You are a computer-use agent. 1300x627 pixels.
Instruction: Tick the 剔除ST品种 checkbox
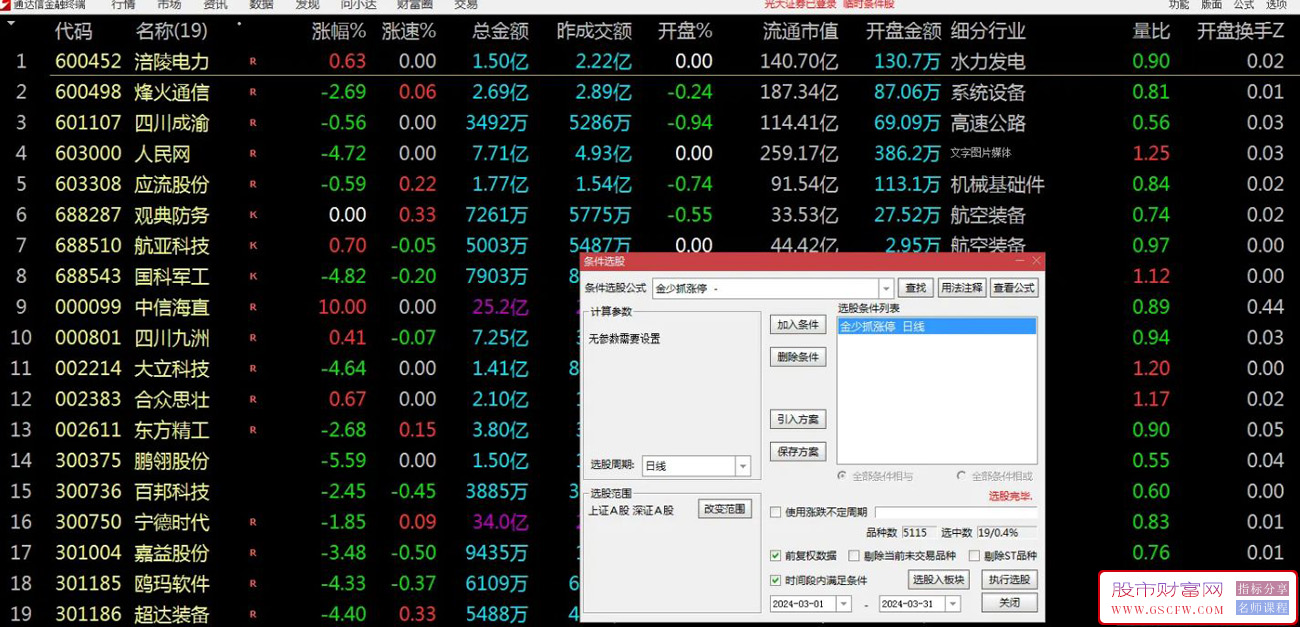(x=974, y=556)
